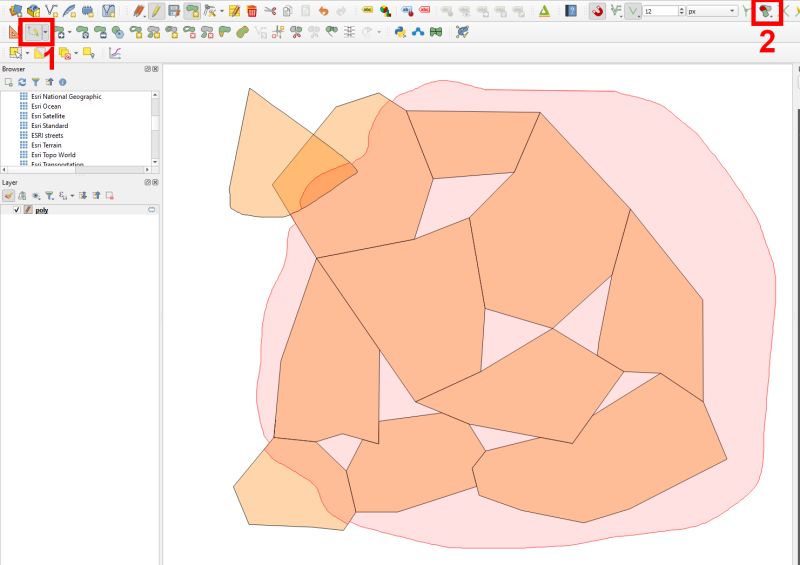Expand all in Layer panel
Viewport: 800px width, 565px height.
(83, 195)
